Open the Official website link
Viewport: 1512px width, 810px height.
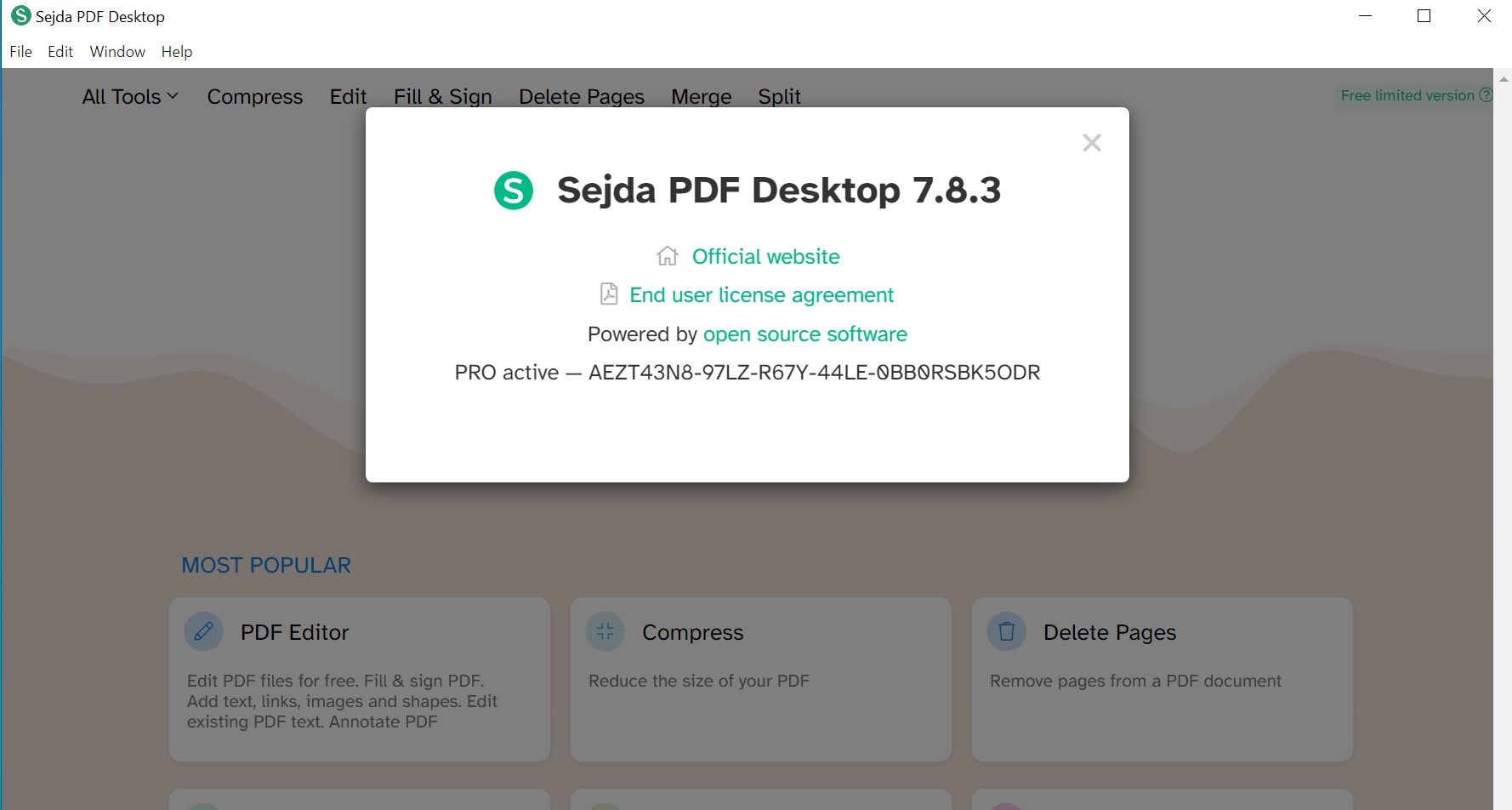765,257
